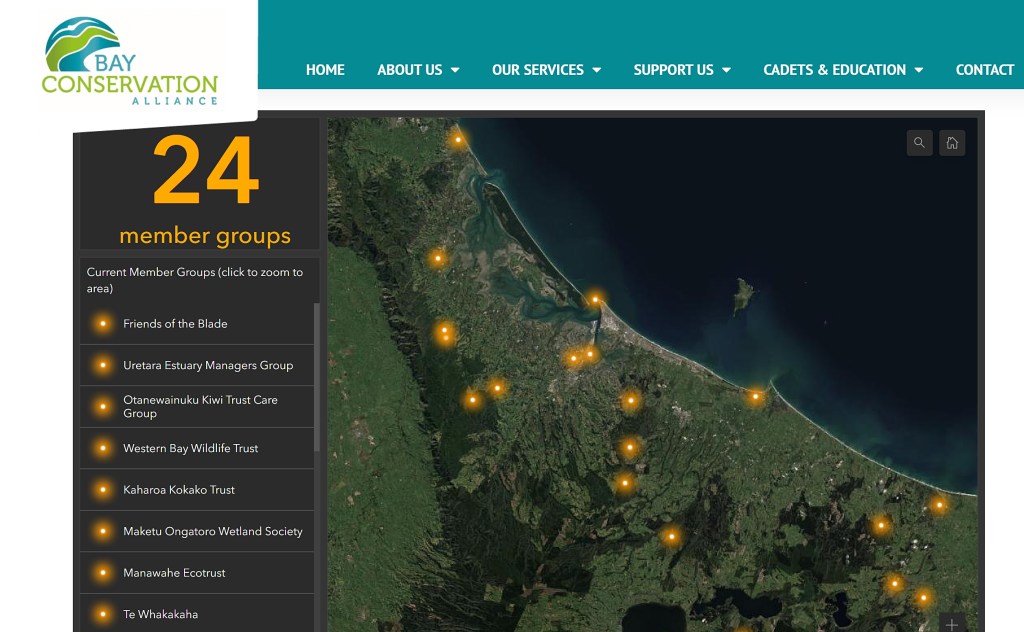Click the island in the bay on the map
The width and height of the screenshot is (1024, 632).
coord(742,296)
